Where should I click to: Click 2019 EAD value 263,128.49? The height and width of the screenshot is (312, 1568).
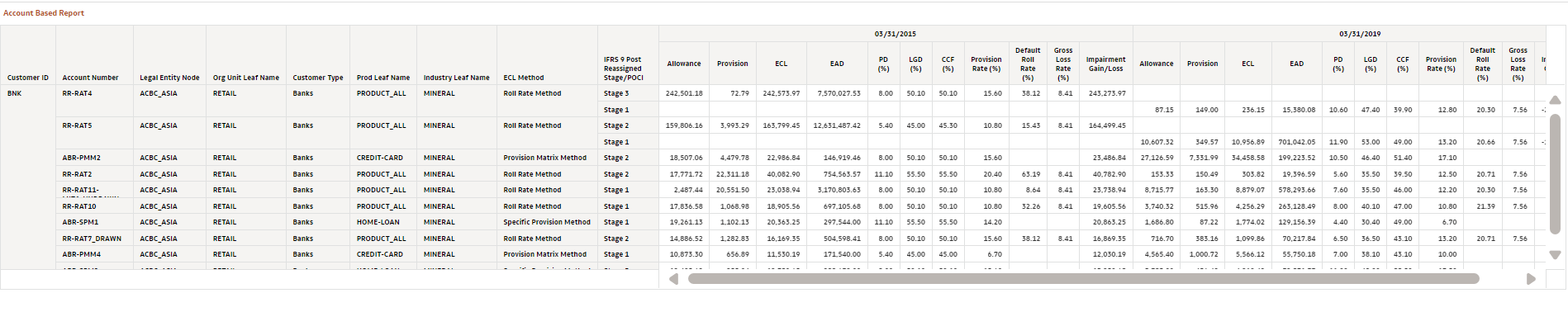coord(1296,206)
